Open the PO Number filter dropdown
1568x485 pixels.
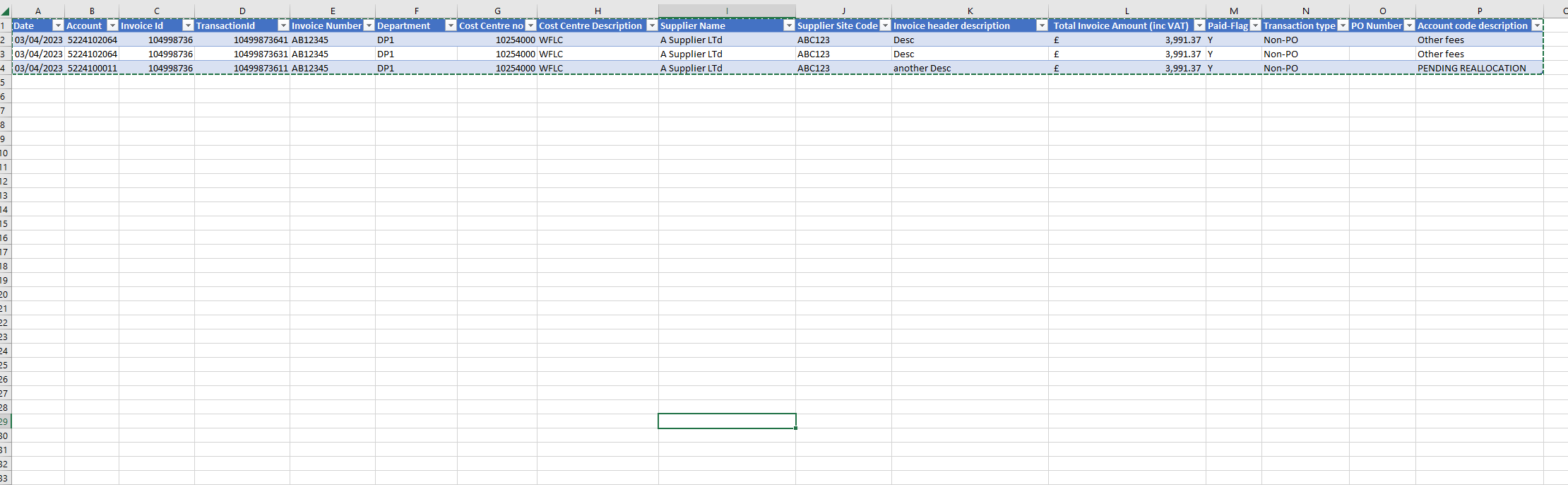pos(1409,25)
